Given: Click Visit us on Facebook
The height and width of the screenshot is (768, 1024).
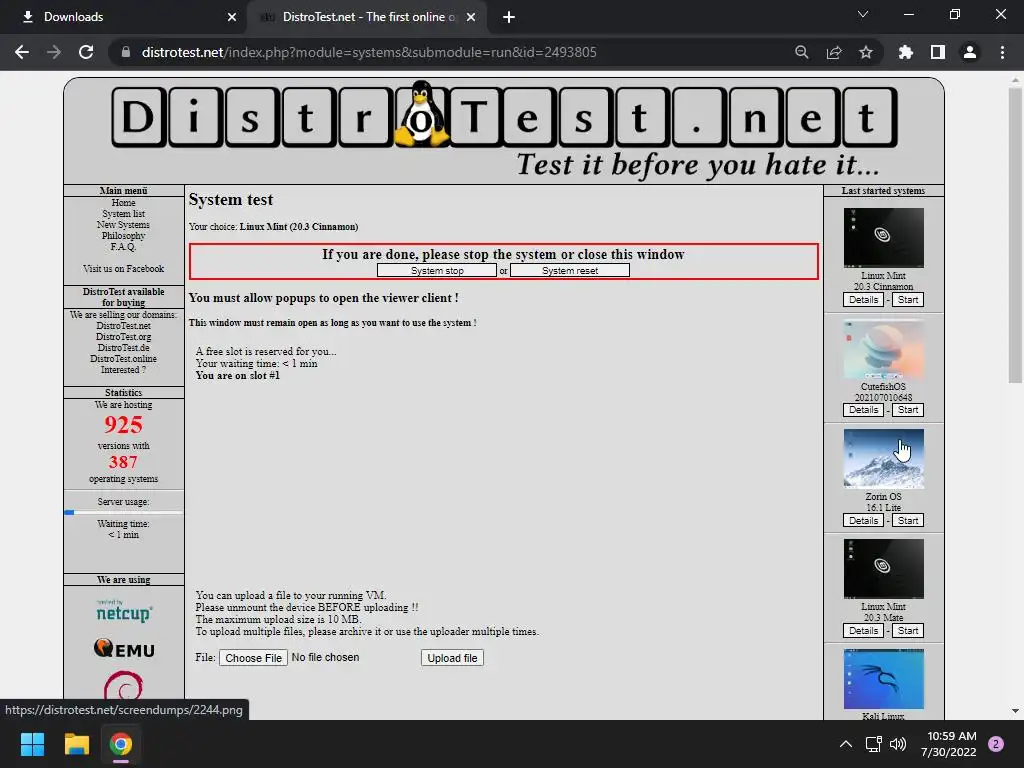Looking at the screenshot, I should click(x=123, y=268).
